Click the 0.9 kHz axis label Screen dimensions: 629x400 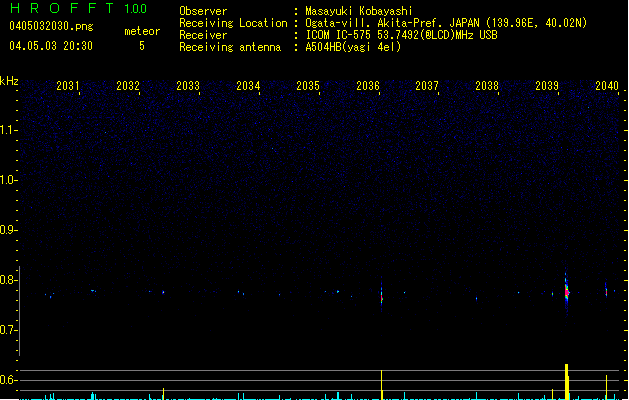(8, 230)
